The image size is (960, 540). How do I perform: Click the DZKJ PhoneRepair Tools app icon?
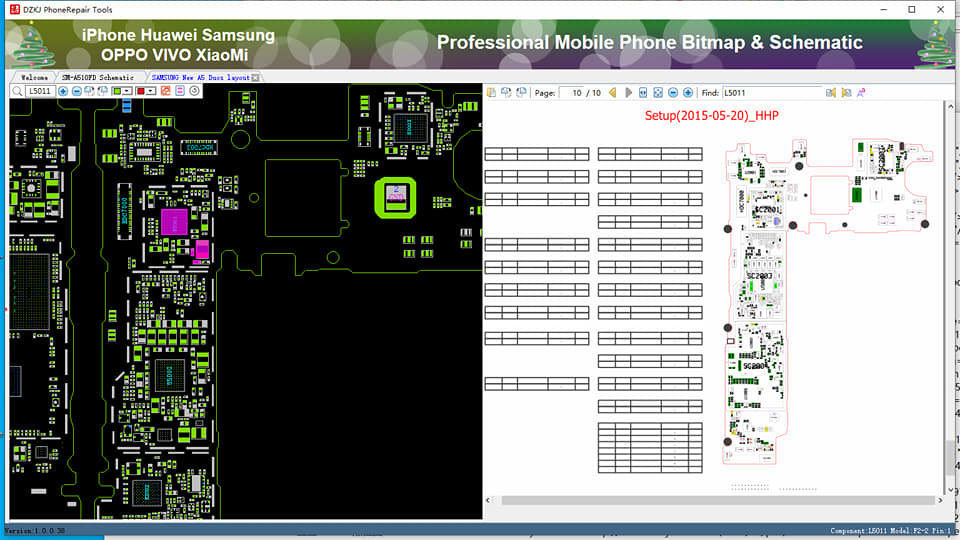coord(15,9)
